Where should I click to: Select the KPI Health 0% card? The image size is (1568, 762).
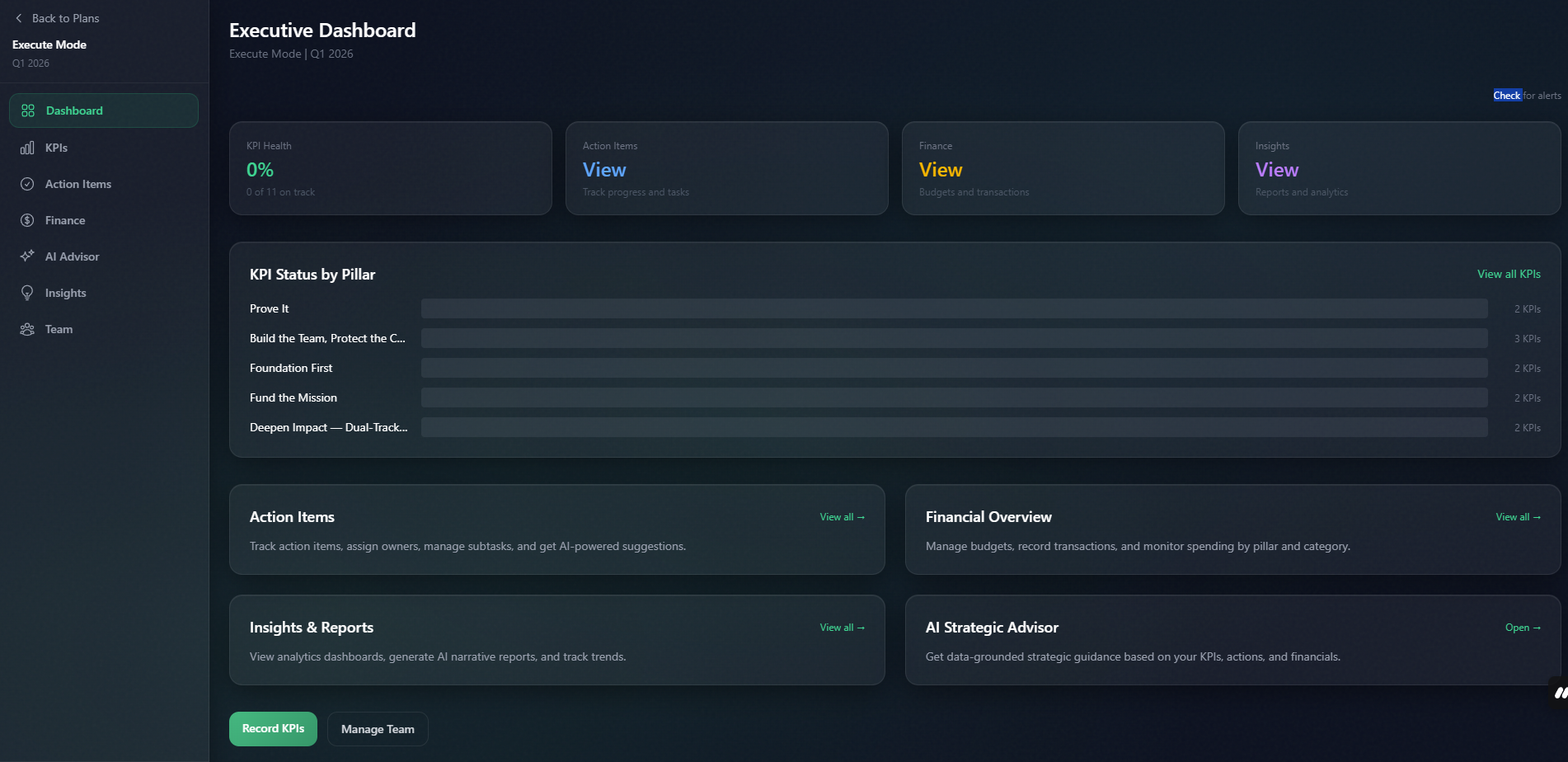(x=390, y=168)
